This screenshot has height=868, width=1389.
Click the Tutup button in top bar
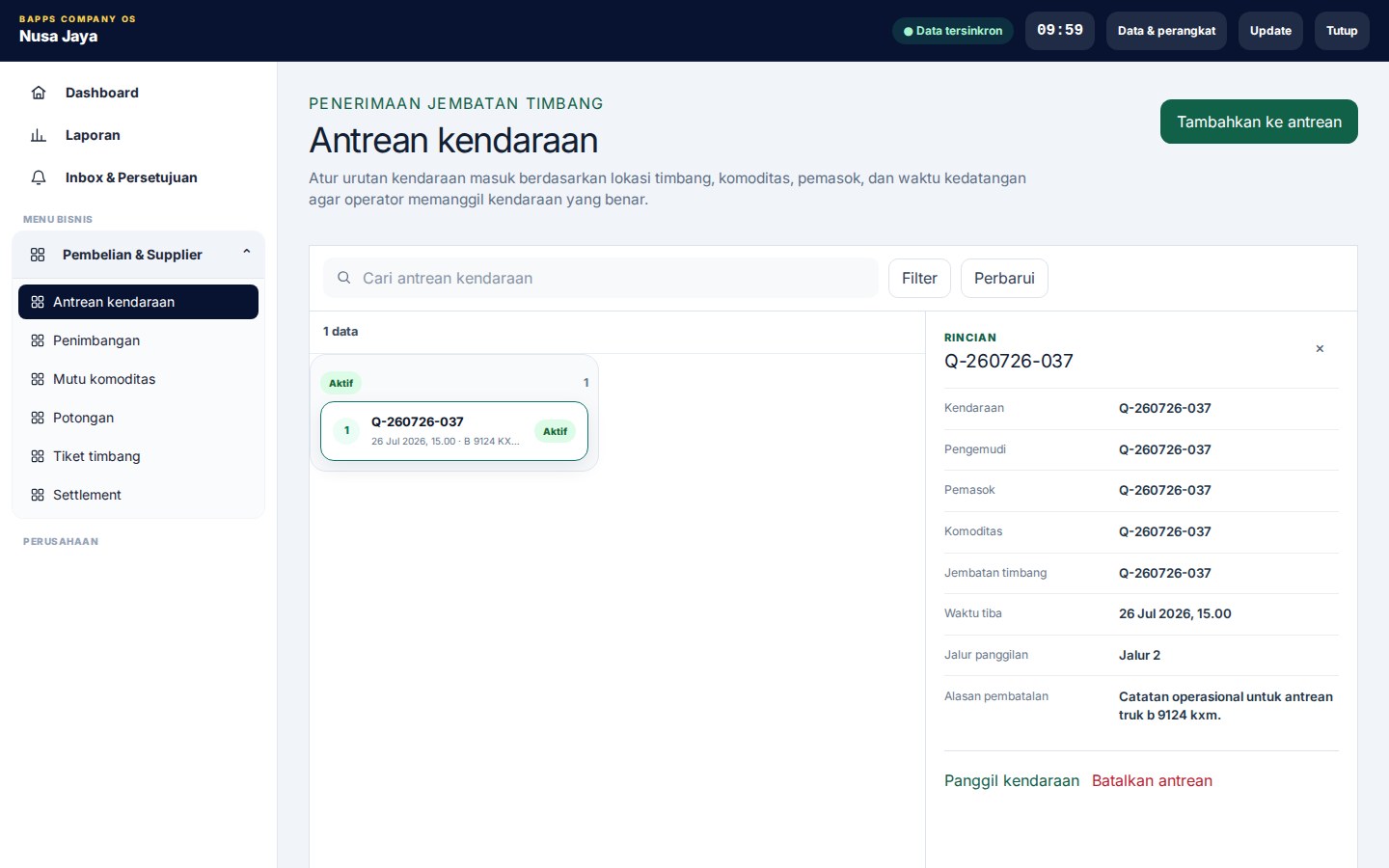point(1342,31)
